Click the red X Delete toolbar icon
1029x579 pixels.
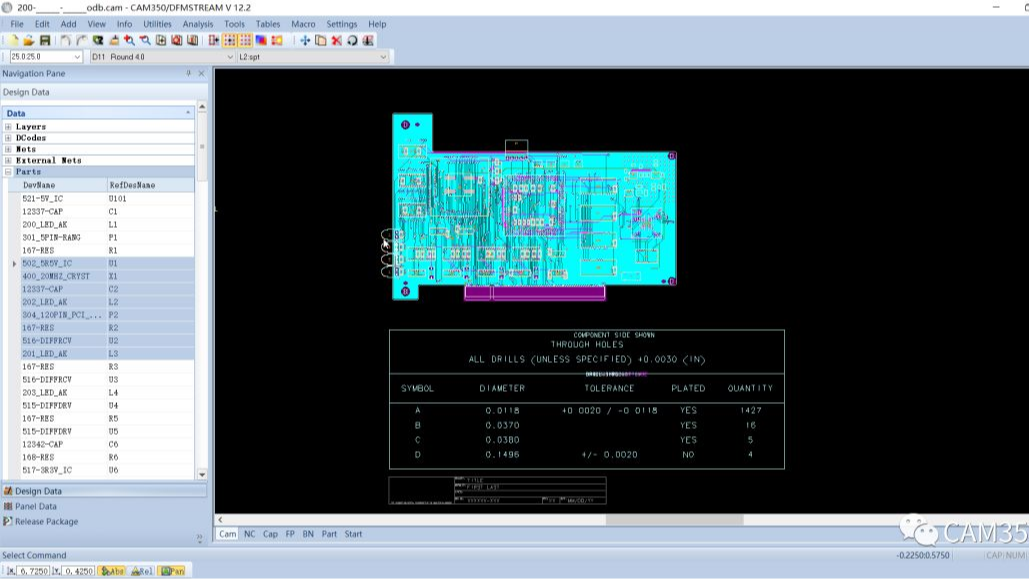[x=337, y=41]
